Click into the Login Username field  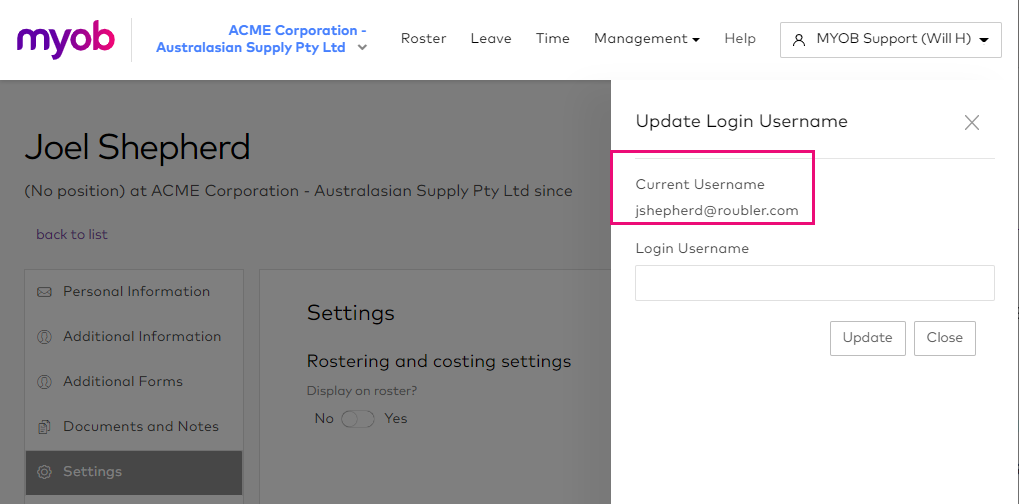tap(814, 283)
